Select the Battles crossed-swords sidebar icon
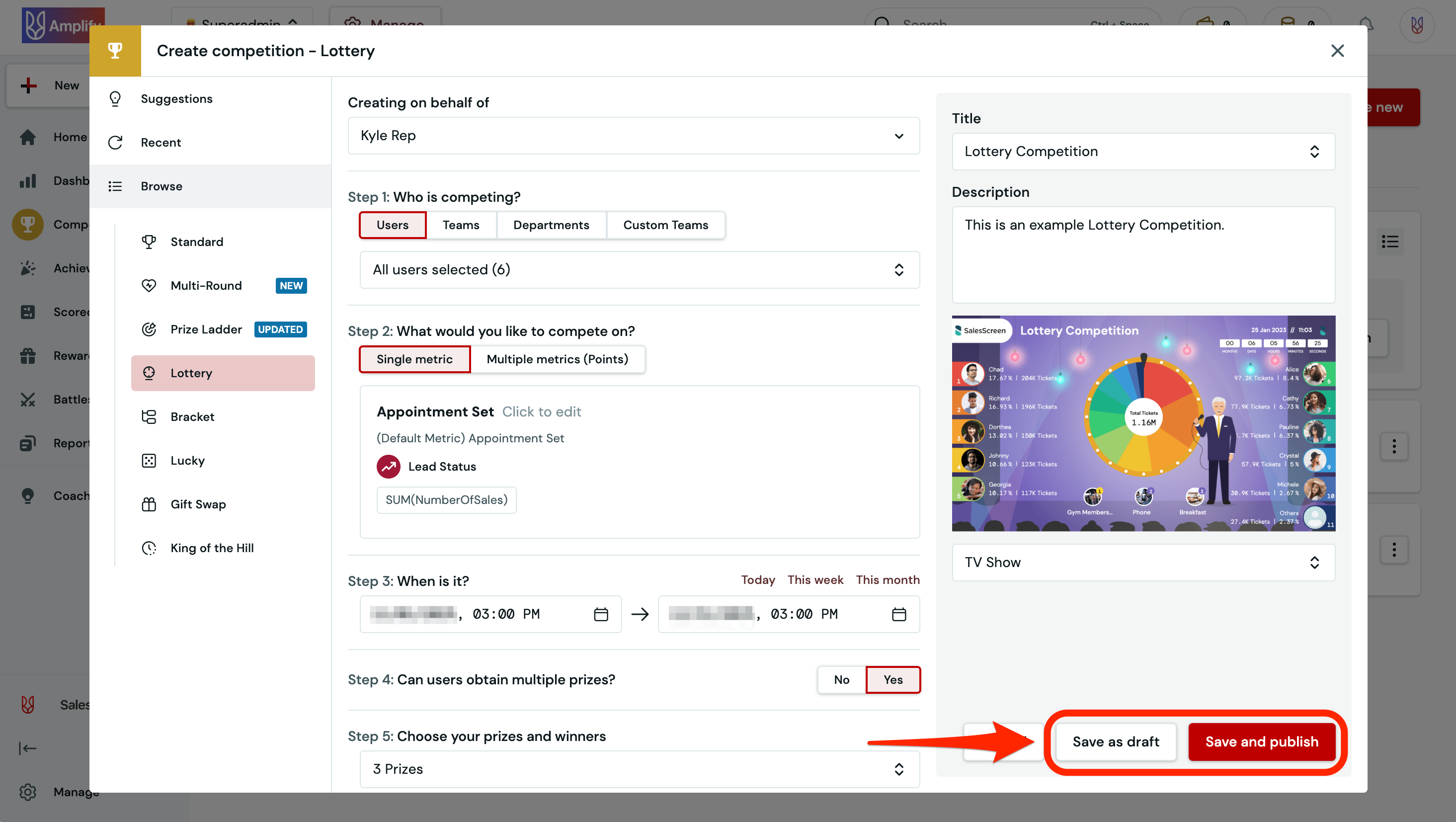Image resolution: width=1456 pixels, height=822 pixels. click(x=27, y=400)
